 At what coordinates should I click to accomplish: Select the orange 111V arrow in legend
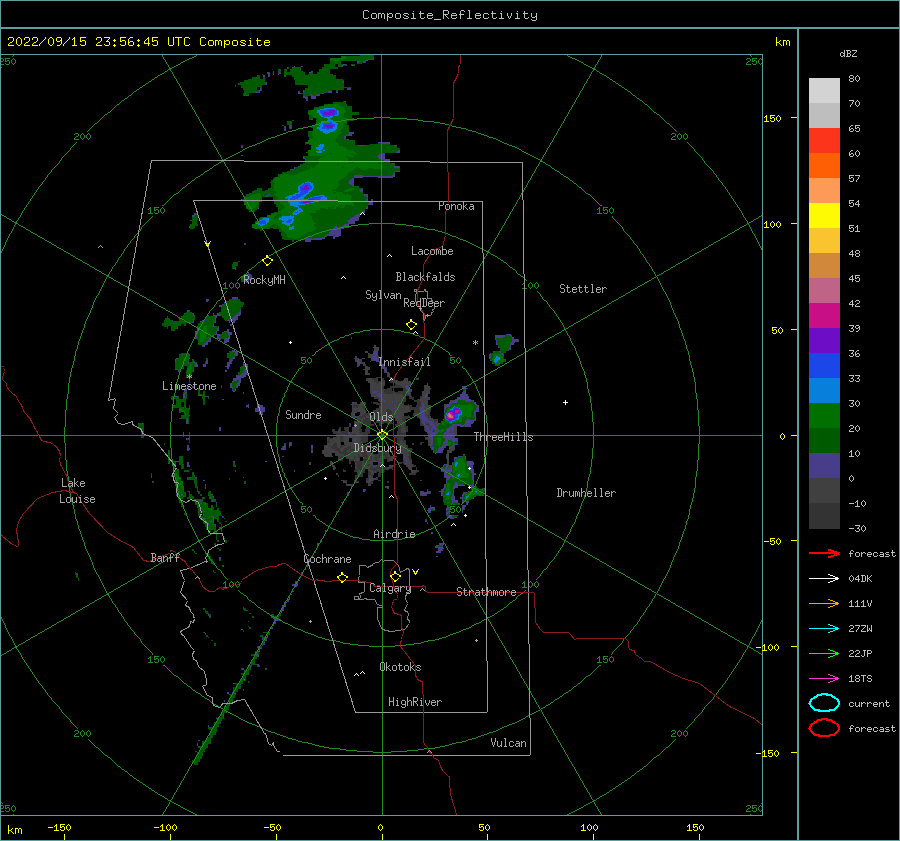(824, 603)
